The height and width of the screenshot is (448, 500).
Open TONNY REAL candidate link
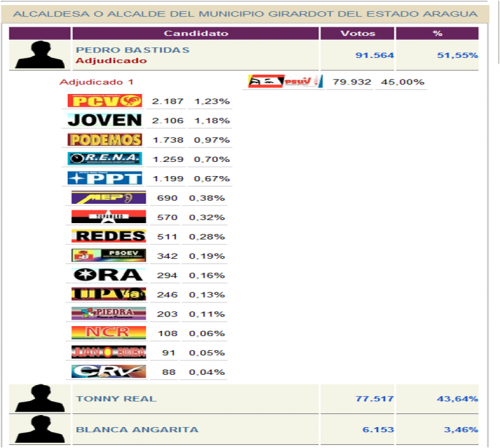click(116, 399)
